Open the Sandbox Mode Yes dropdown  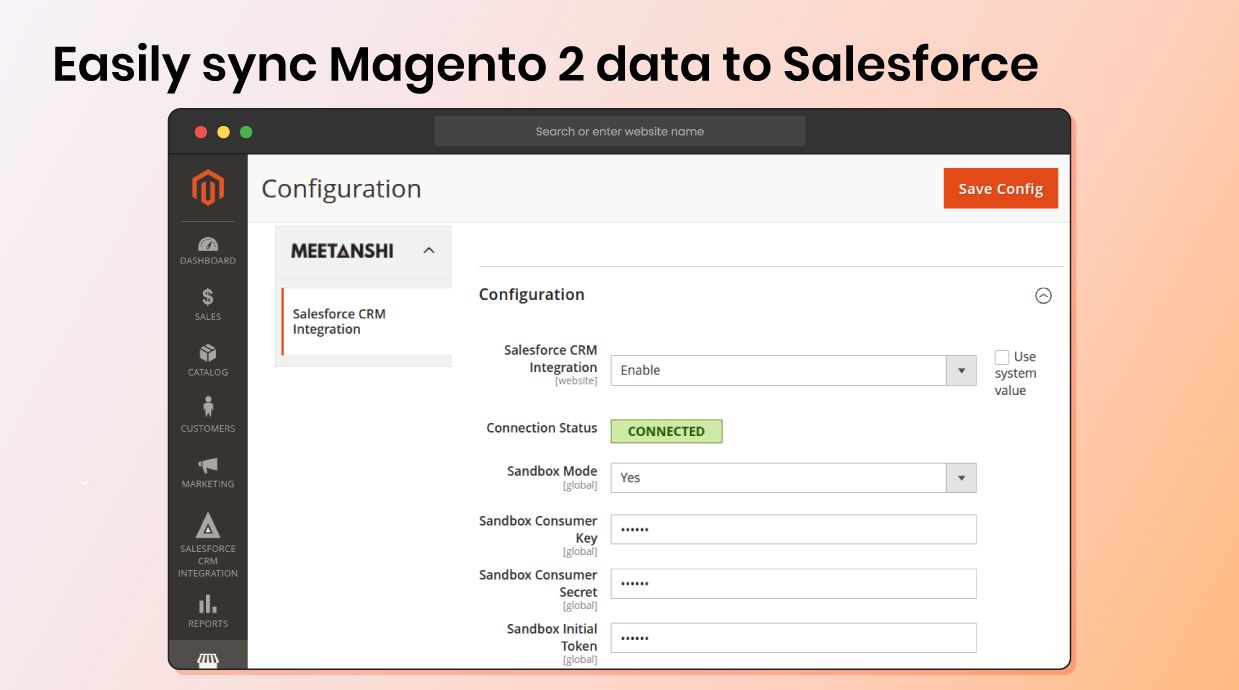(793, 478)
